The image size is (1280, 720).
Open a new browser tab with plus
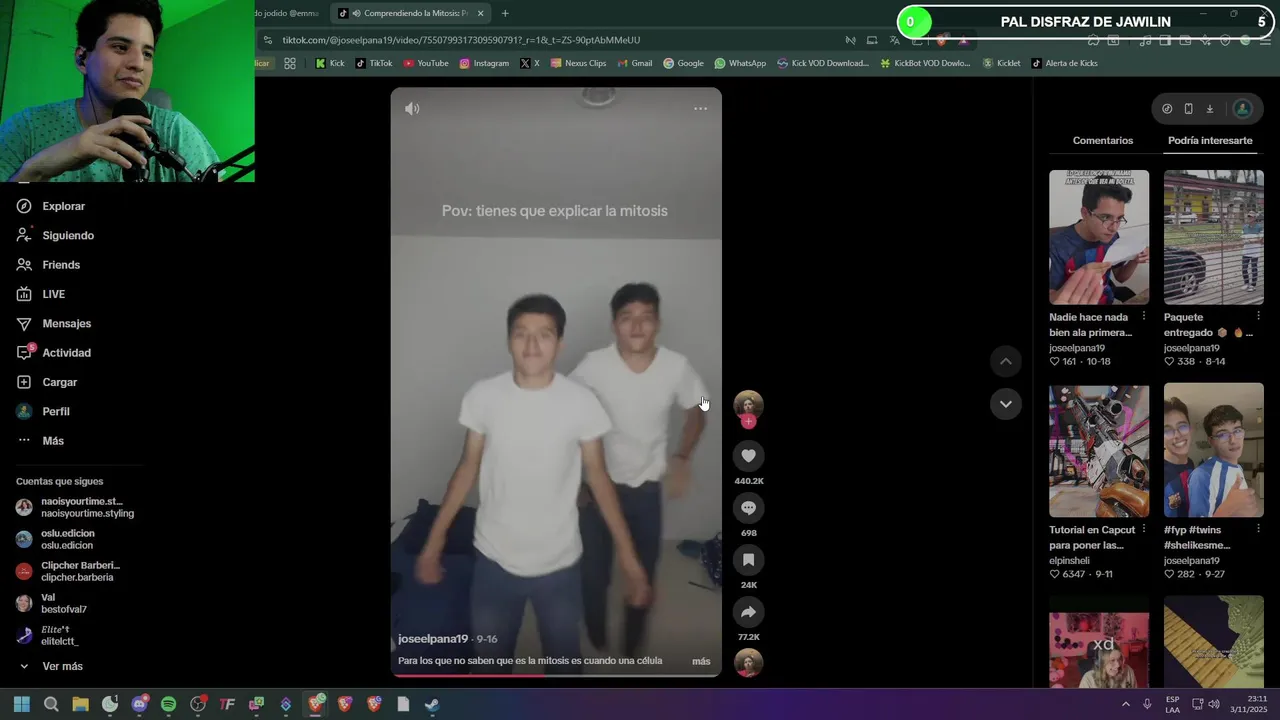[505, 13]
